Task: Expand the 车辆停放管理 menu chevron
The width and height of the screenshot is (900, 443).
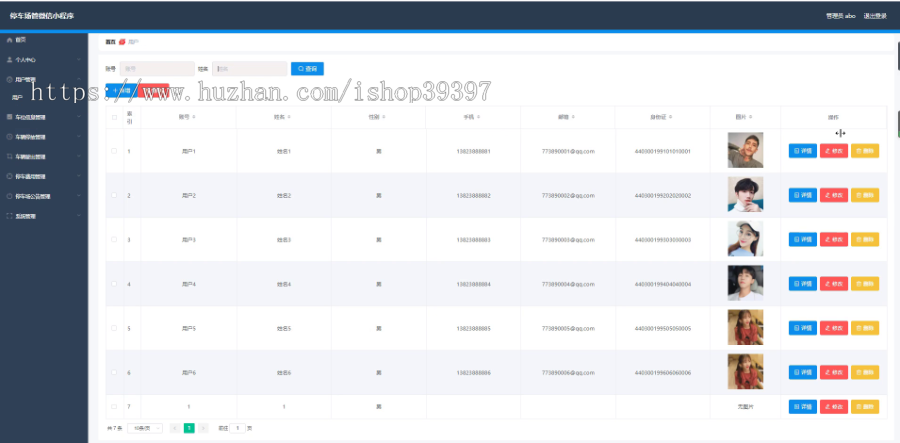Action: click(x=79, y=137)
